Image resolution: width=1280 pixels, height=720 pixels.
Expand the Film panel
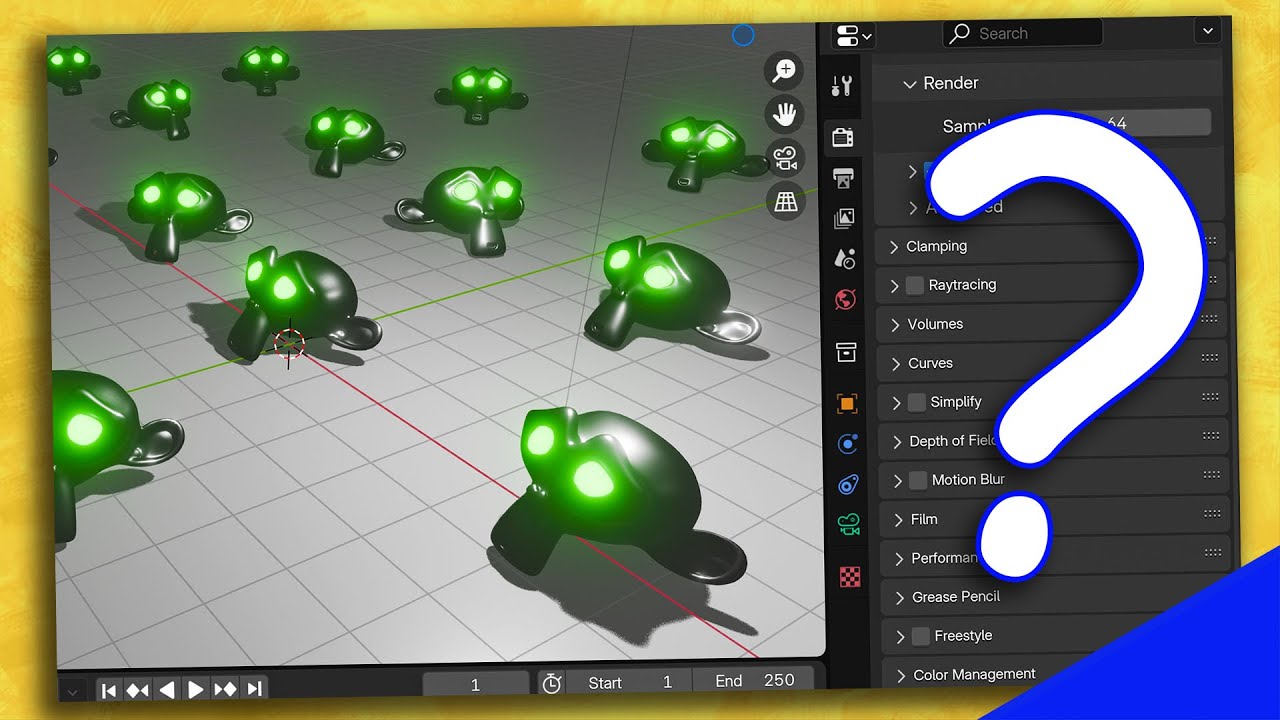899,520
